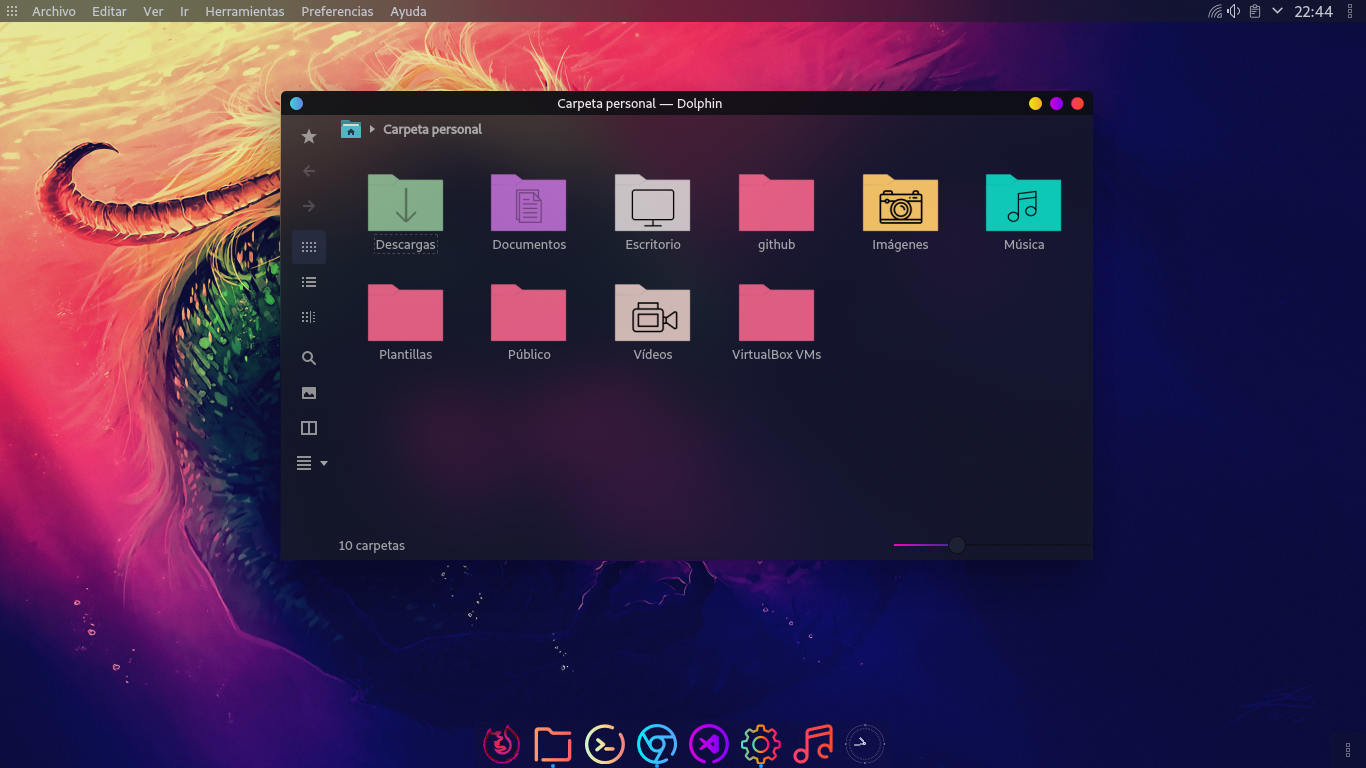Image resolution: width=1366 pixels, height=768 pixels.
Task: Open the Ir menu
Action: click(x=185, y=11)
